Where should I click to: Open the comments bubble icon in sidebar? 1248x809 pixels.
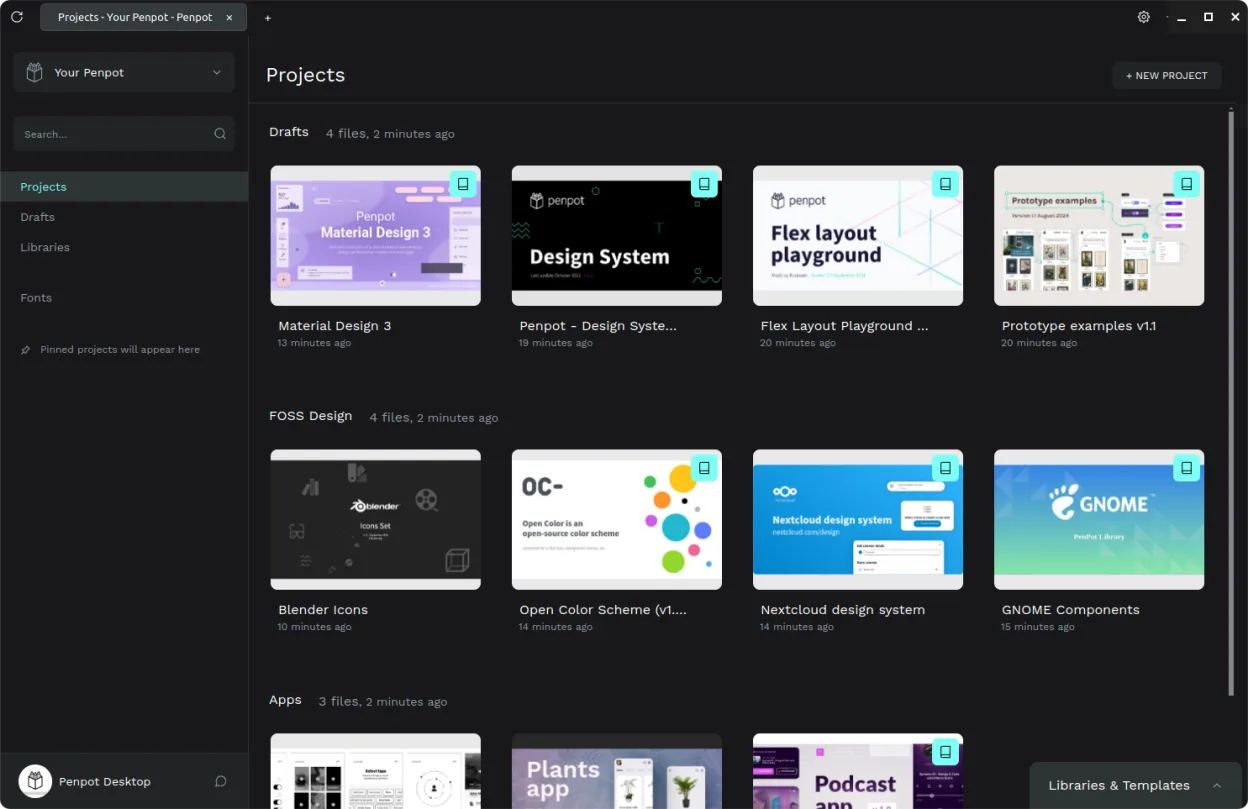[x=221, y=781]
